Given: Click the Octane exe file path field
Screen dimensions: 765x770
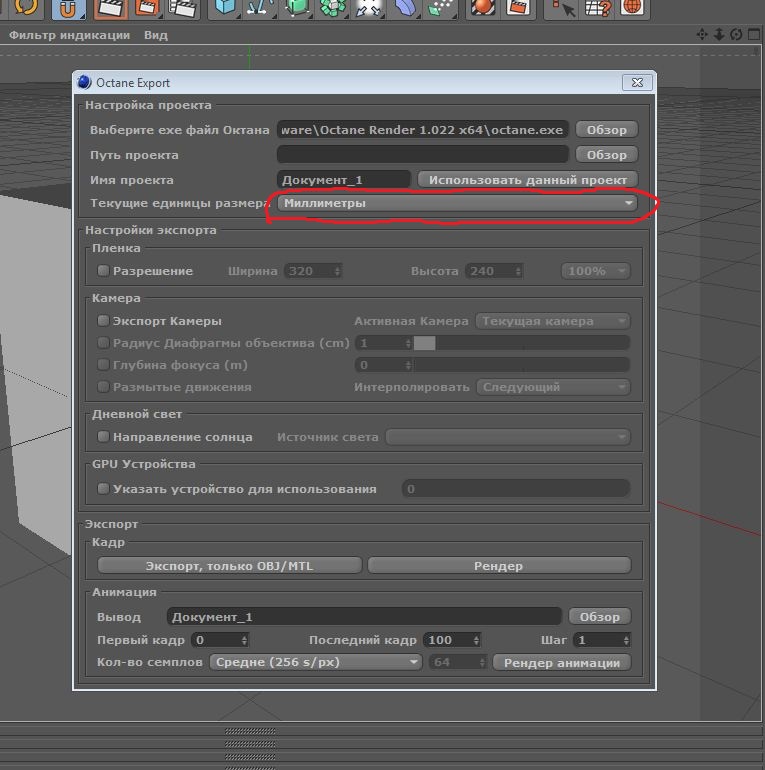Looking at the screenshot, I should (x=422, y=129).
